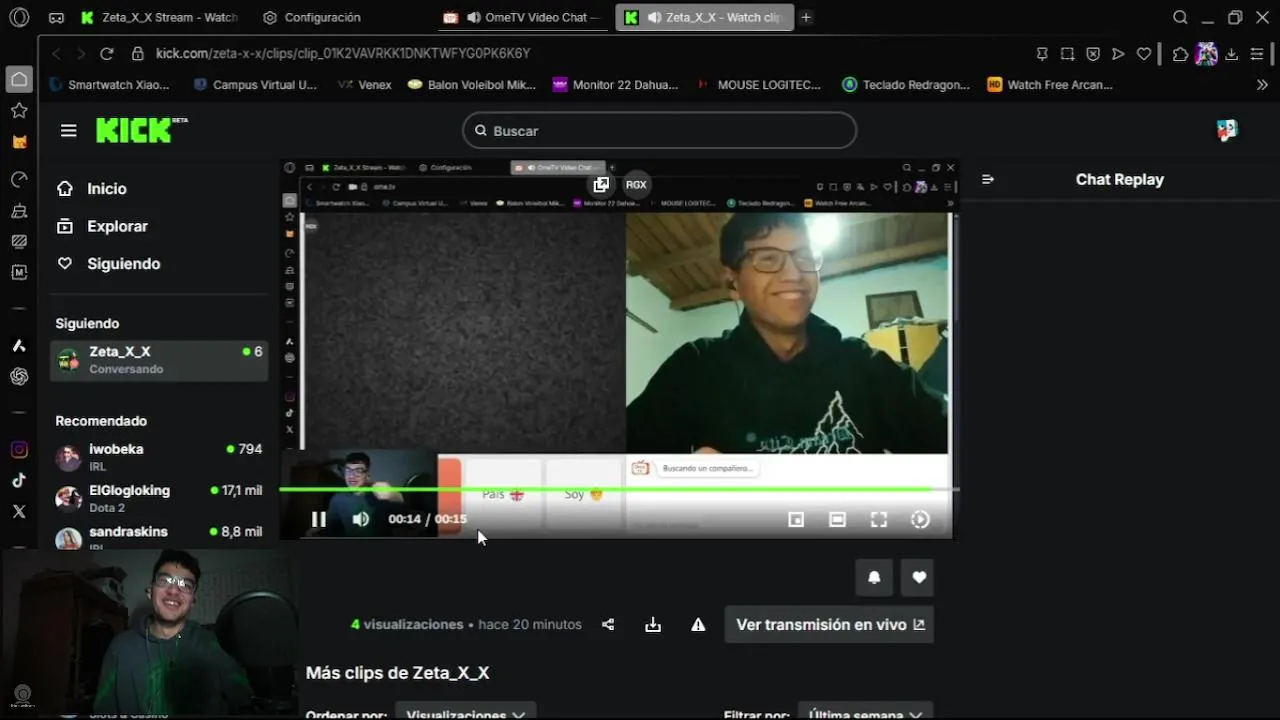Open followed channel Zeta_X_X
1280x720 pixels.
coord(159,360)
